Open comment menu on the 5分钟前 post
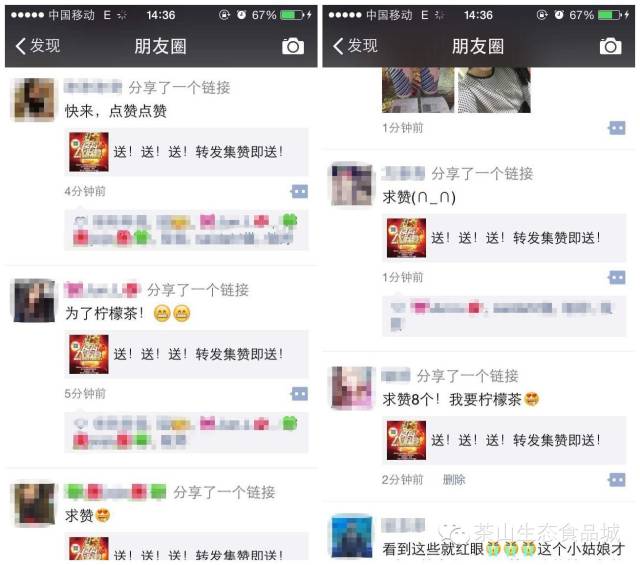 [300, 394]
